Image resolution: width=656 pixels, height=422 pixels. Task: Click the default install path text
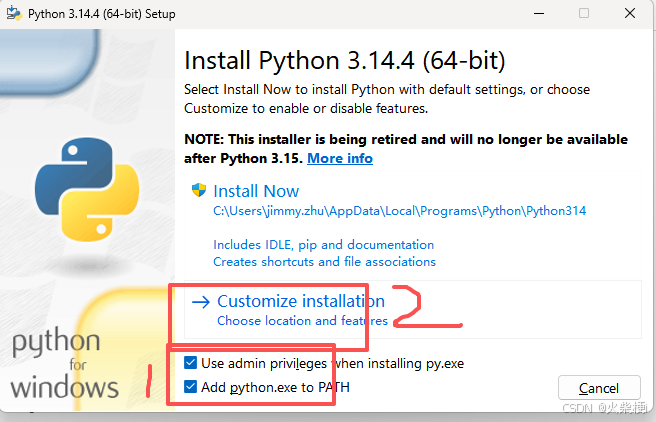click(400, 211)
